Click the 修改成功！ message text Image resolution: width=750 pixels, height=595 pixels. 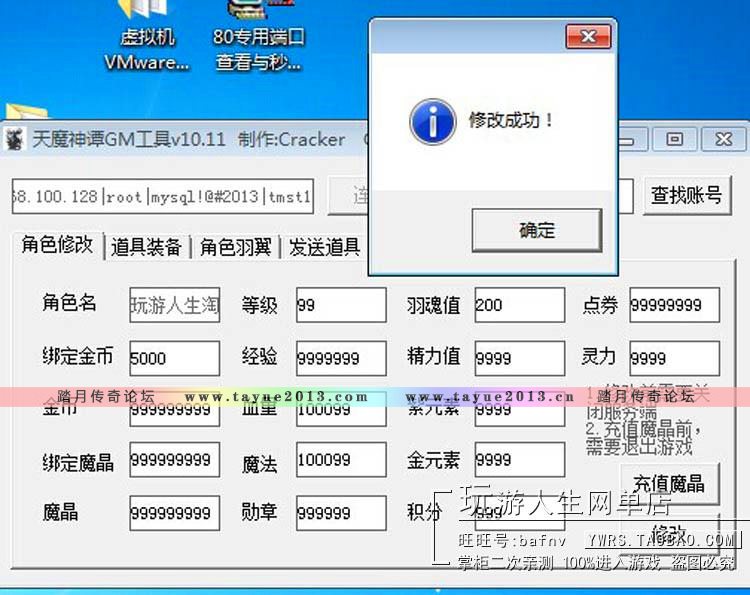(511, 120)
